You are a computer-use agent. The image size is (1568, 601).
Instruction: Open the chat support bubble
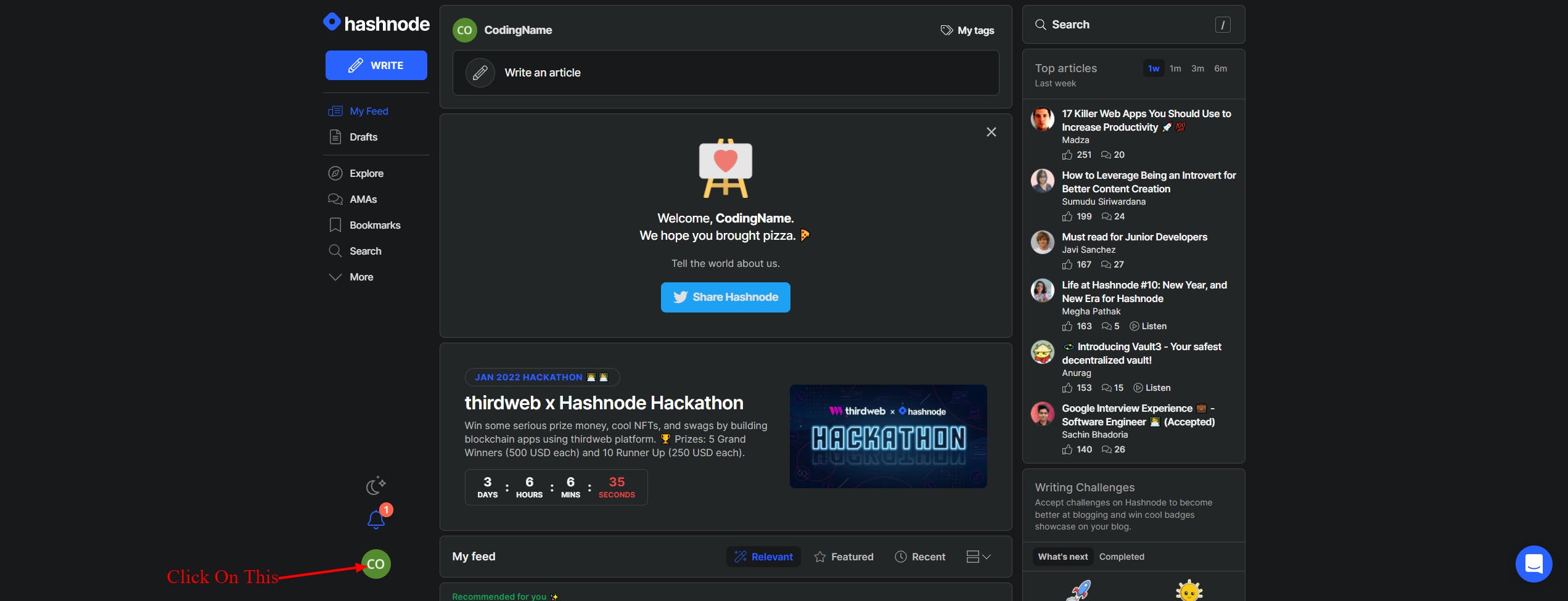(x=1534, y=564)
